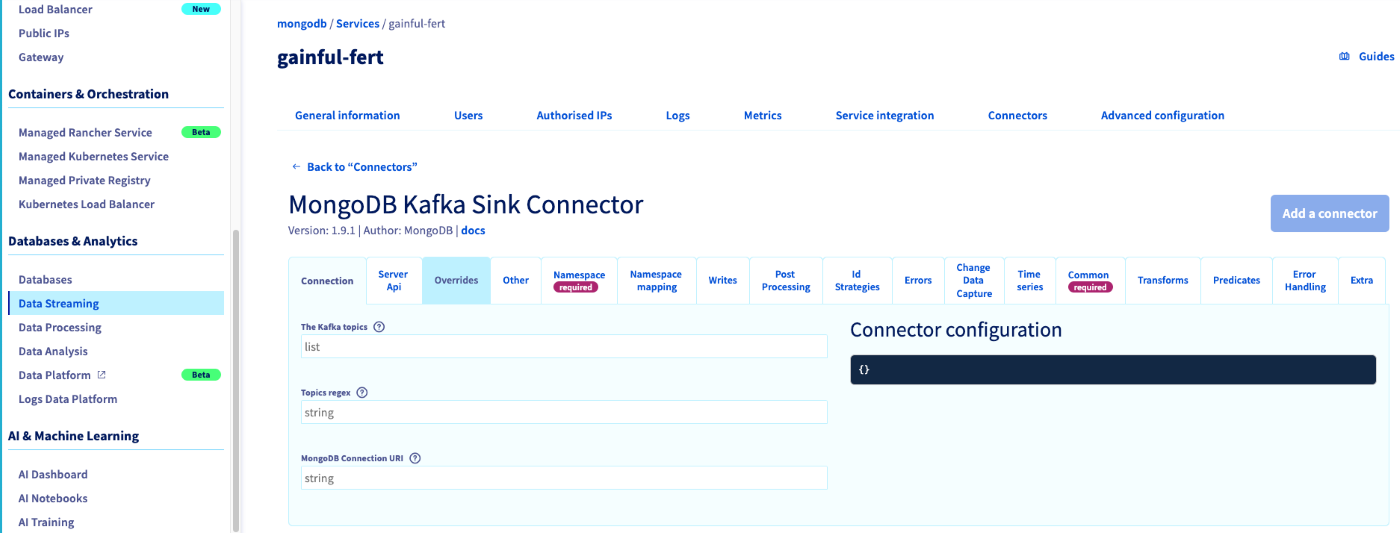Focus the MongoDB Connection URI field

click(x=564, y=478)
